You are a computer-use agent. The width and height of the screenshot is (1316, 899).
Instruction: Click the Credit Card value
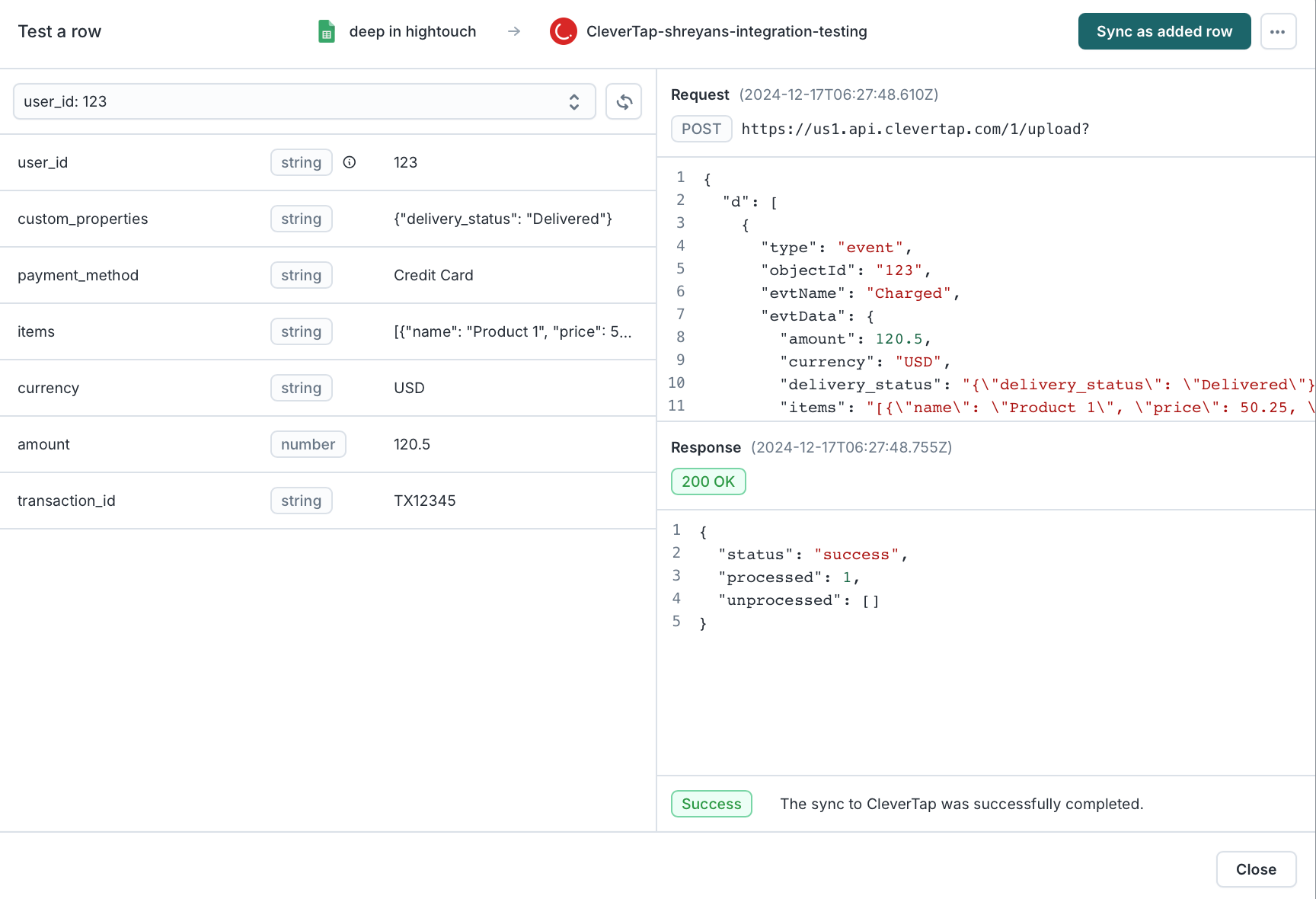(433, 275)
